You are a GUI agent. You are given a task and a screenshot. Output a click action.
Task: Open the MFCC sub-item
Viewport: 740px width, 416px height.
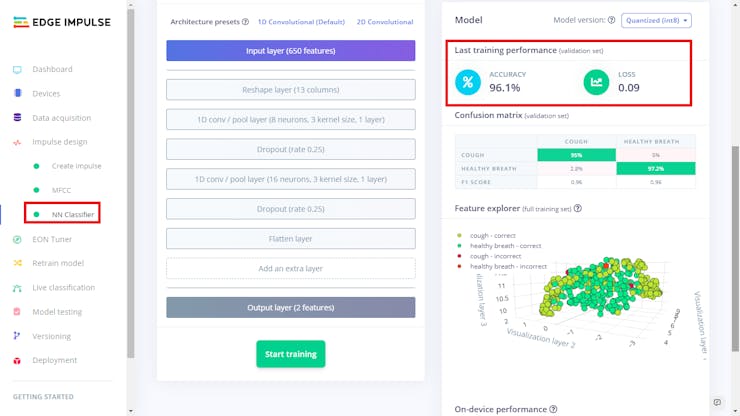(x=61, y=190)
